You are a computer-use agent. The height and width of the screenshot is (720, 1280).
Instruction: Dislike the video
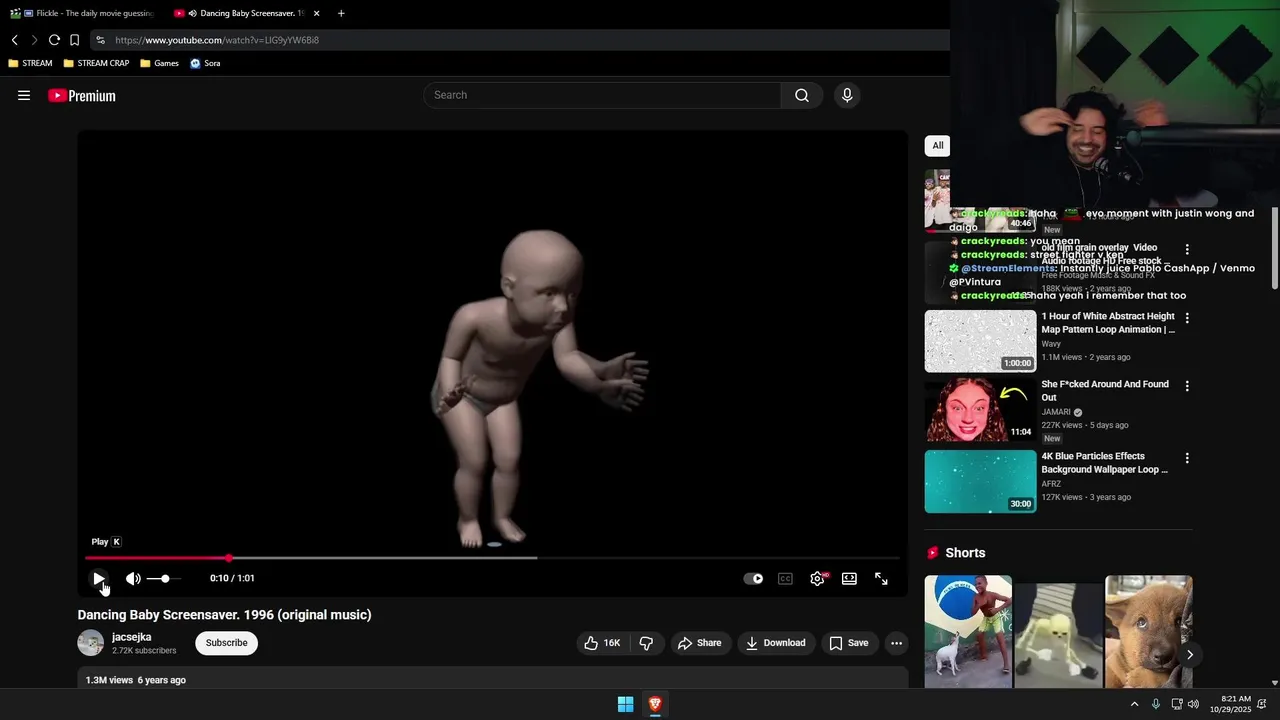pos(646,643)
